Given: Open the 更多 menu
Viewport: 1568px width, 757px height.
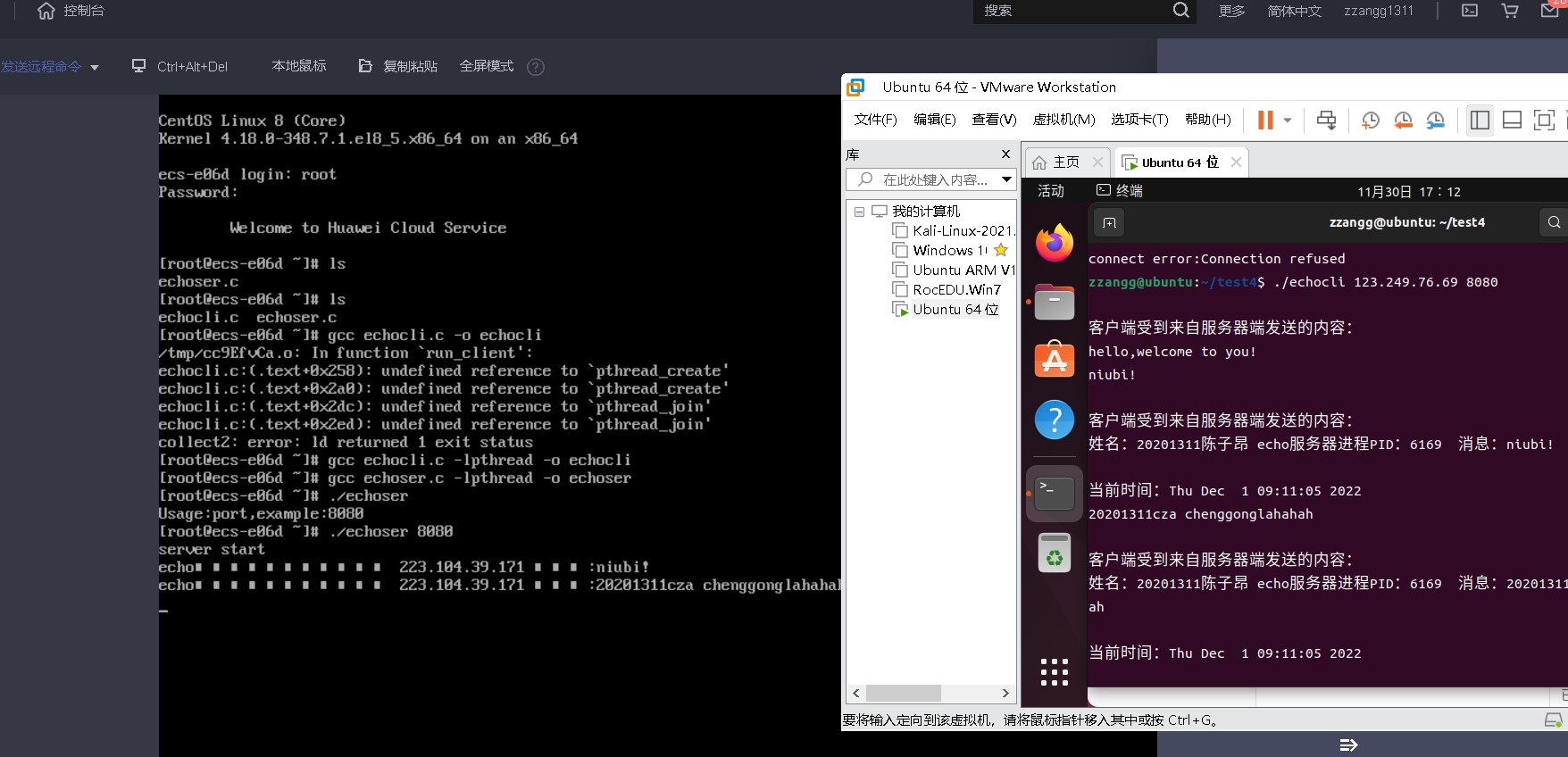Looking at the screenshot, I should 1231,11.
